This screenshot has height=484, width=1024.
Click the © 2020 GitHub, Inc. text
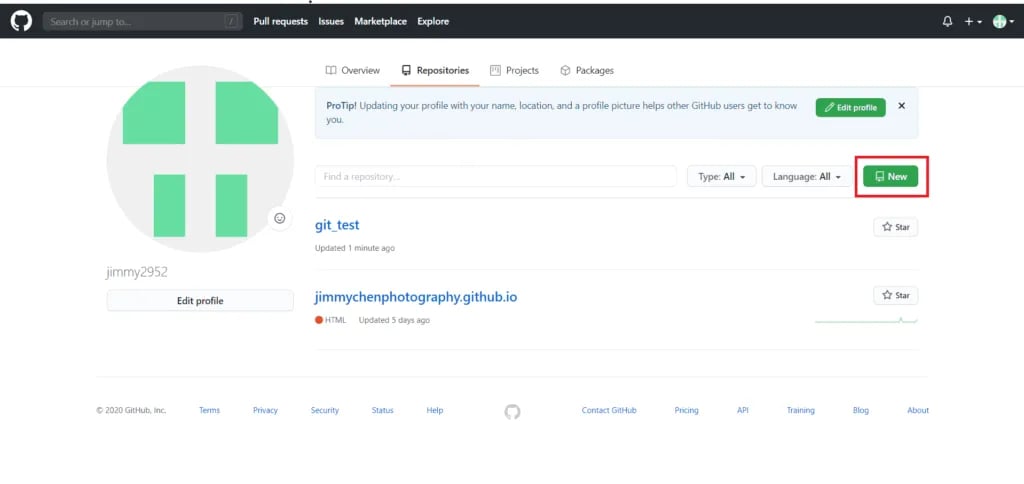click(131, 410)
